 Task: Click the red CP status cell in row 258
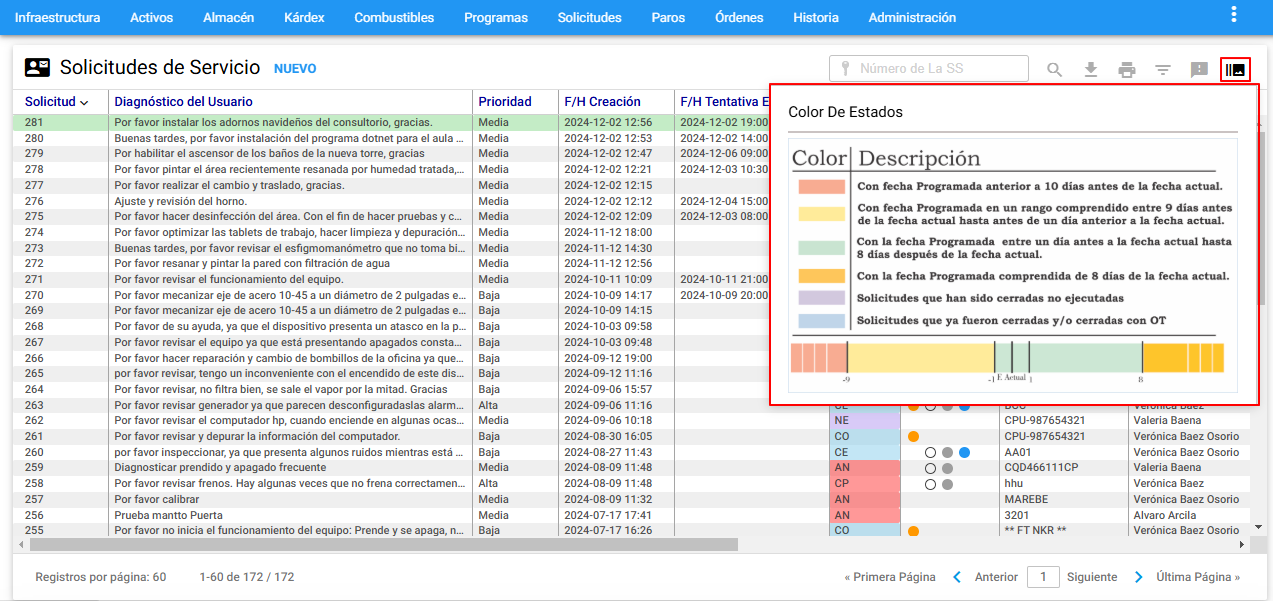click(864, 484)
